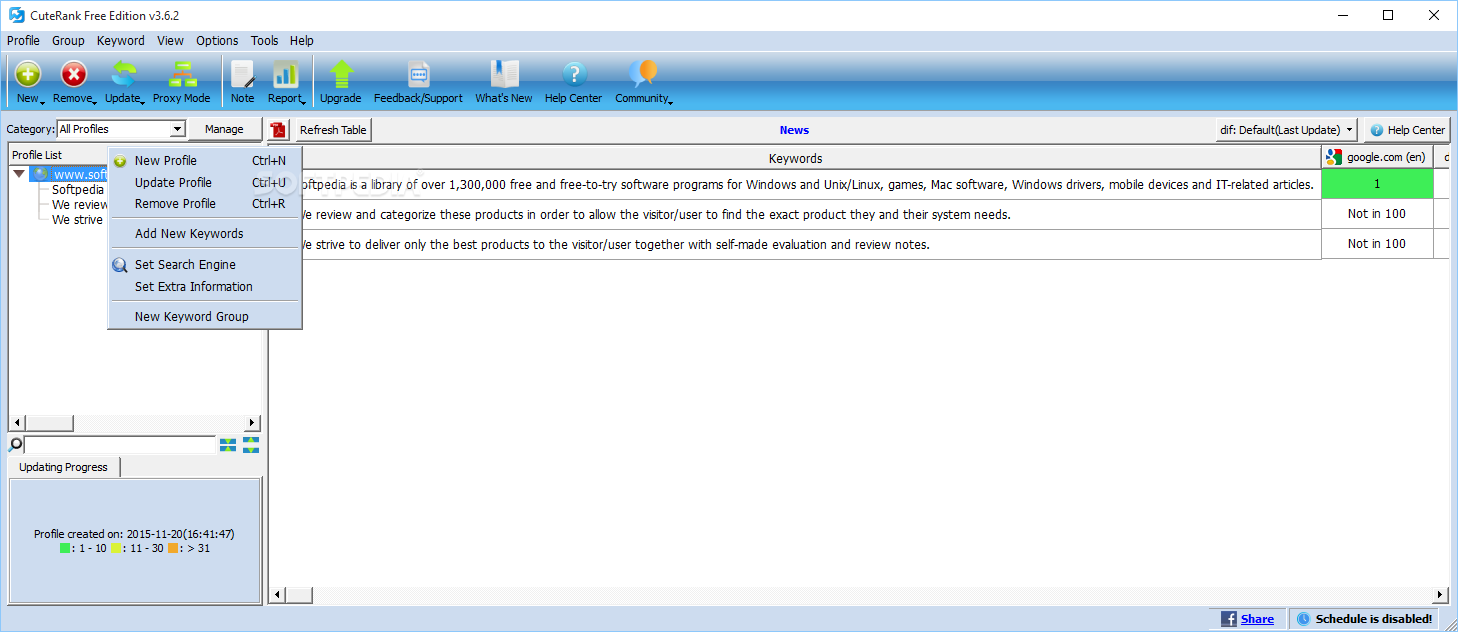Image resolution: width=1458 pixels, height=632 pixels.
Task: Open the Group menu
Action: [68, 41]
